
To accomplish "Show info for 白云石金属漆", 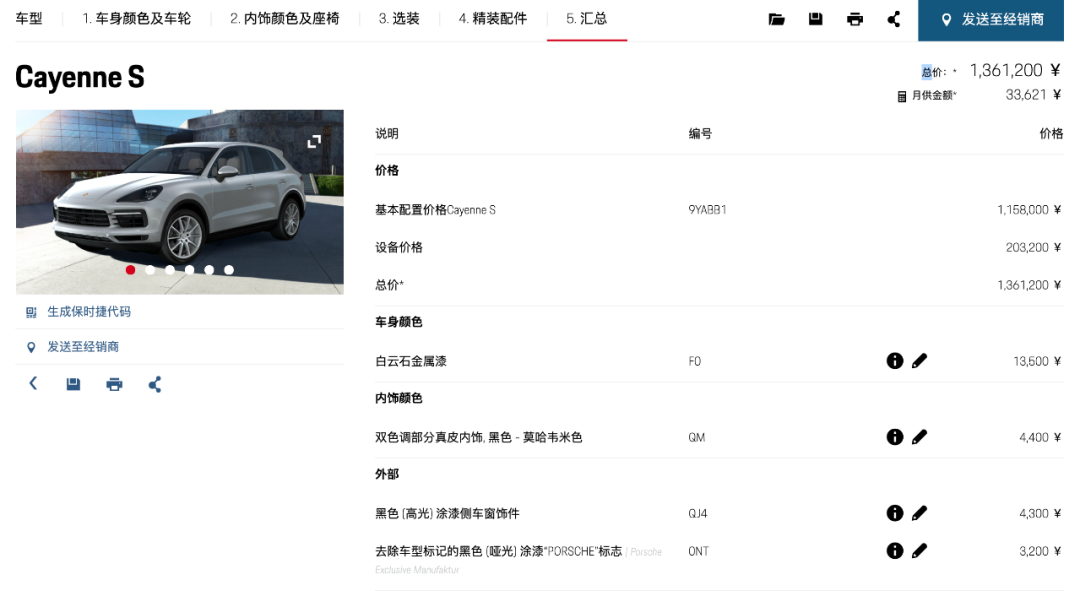I will coord(895,361).
